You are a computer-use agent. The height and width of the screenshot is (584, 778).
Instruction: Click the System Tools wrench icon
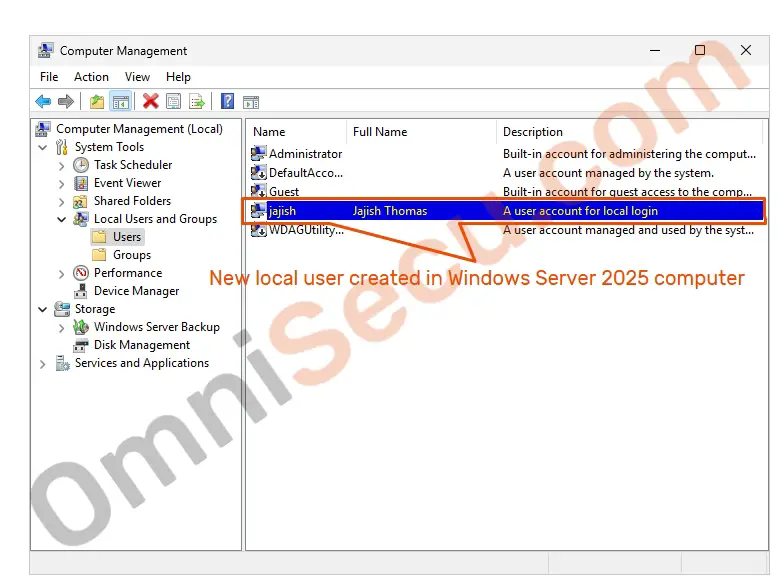[62, 147]
